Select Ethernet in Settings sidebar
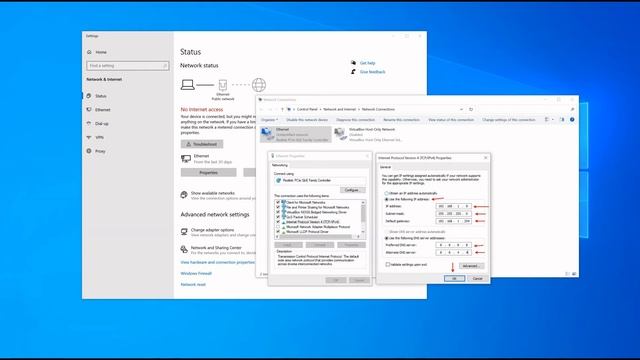640x360 pixels. 99,110
